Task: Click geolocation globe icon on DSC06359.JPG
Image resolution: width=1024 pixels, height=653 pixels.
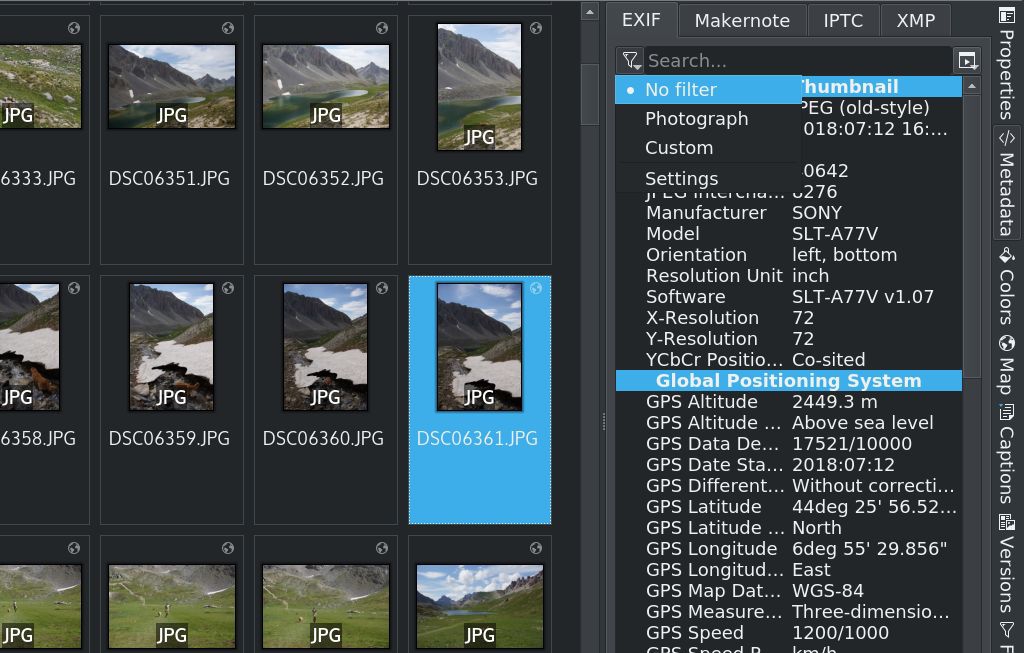Action: (x=228, y=288)
